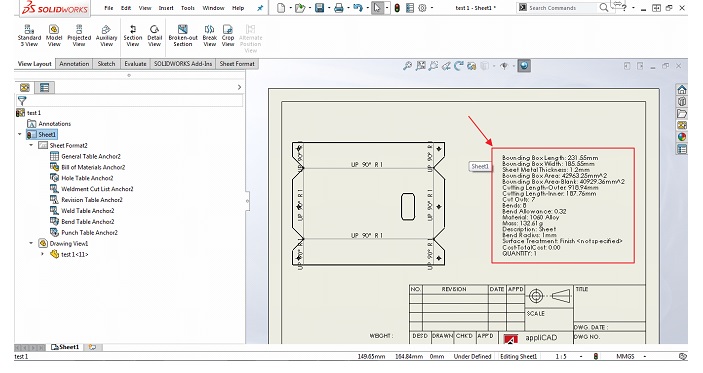Open the Insert menu
703x373 pixels.
pos(166,8)
